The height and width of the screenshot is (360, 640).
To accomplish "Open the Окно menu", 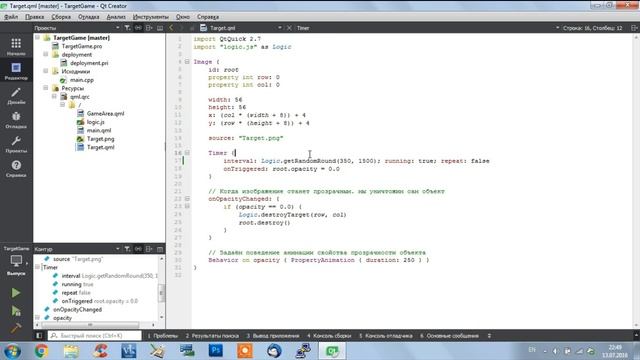I will [x=182, y=17].
